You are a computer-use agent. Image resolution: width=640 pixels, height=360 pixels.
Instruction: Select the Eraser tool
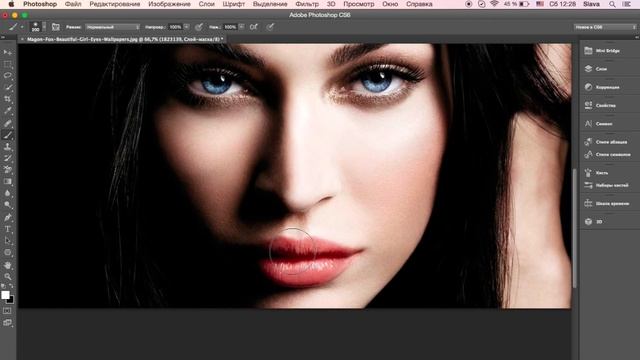(x=7, y=170)
